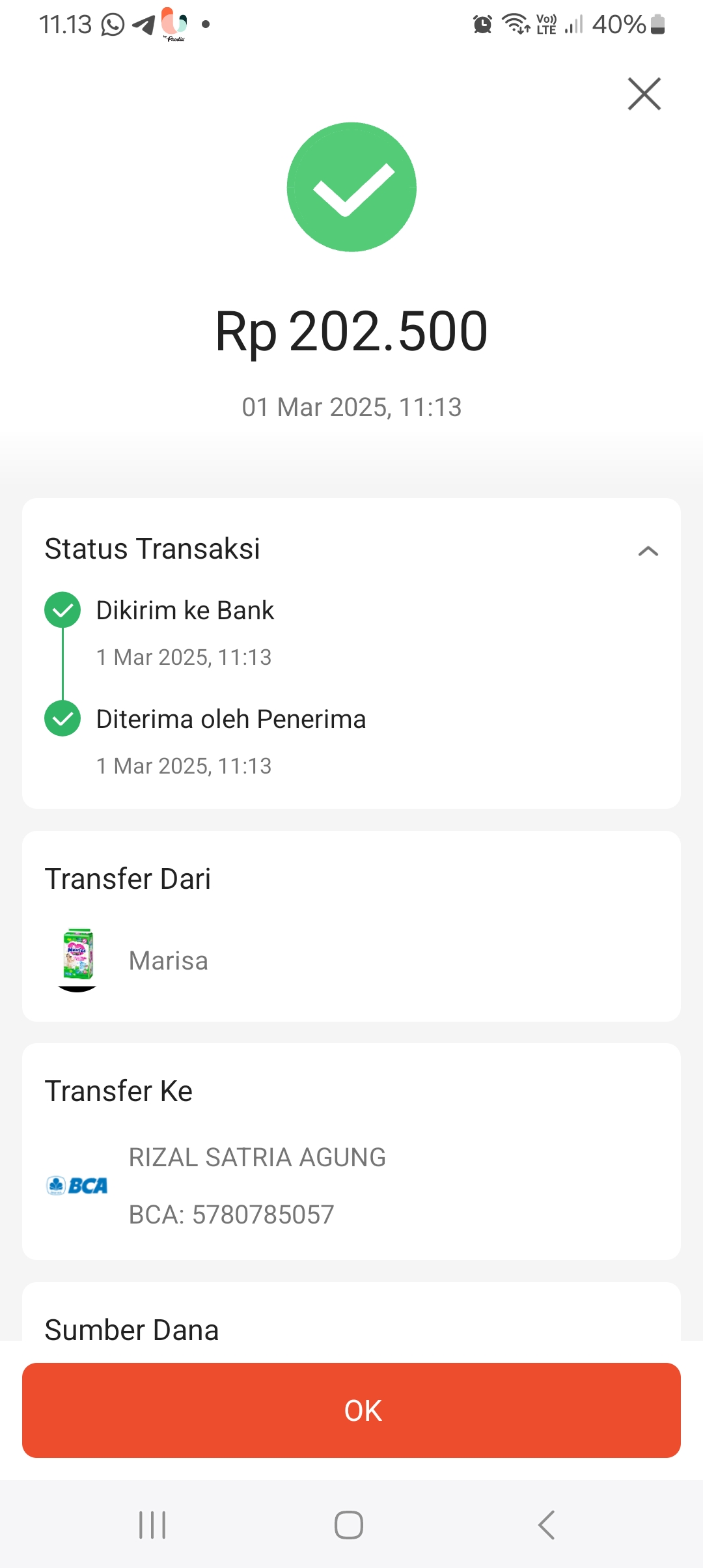Screen dimensions: 703x1568
Task: Tap the Telegram notification icon
Action: pos(143,25)
